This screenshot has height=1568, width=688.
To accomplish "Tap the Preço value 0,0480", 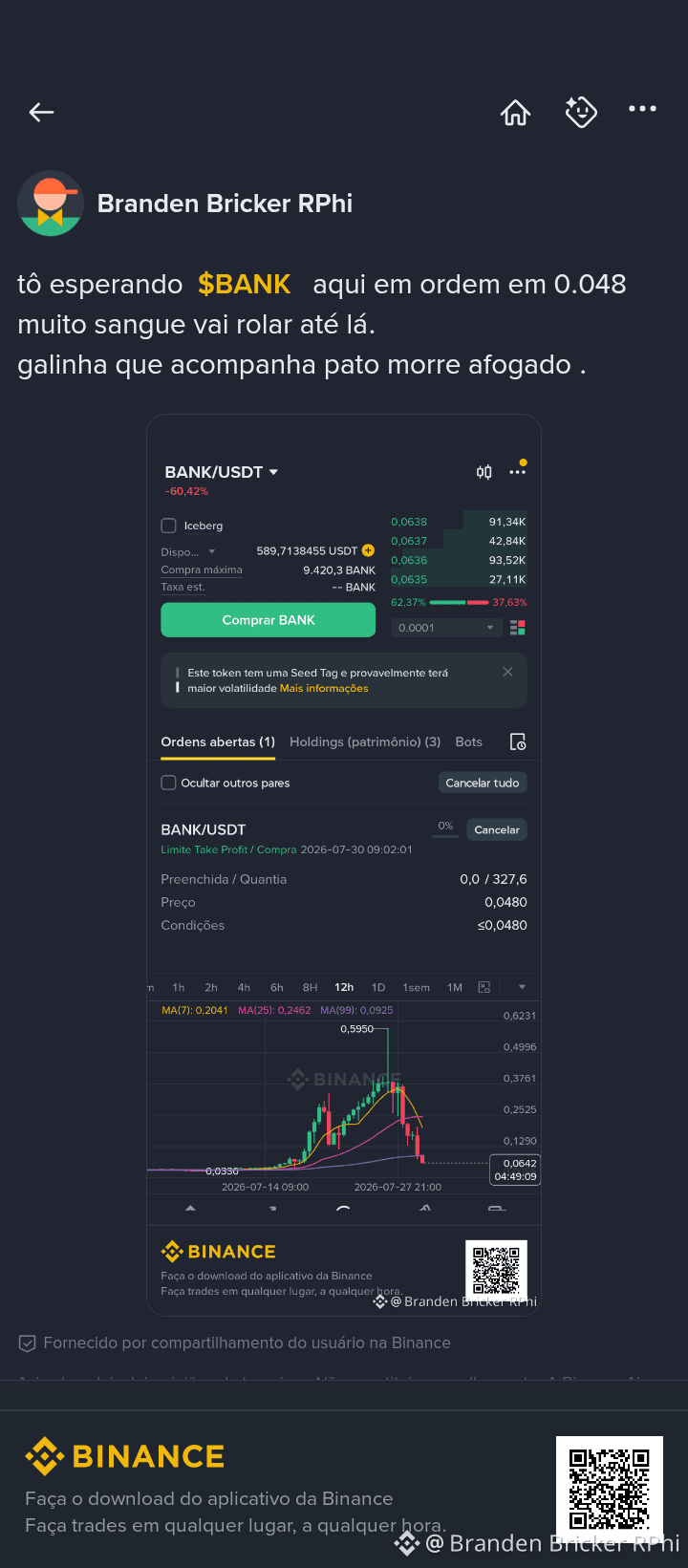I will [x=505, y=902].
